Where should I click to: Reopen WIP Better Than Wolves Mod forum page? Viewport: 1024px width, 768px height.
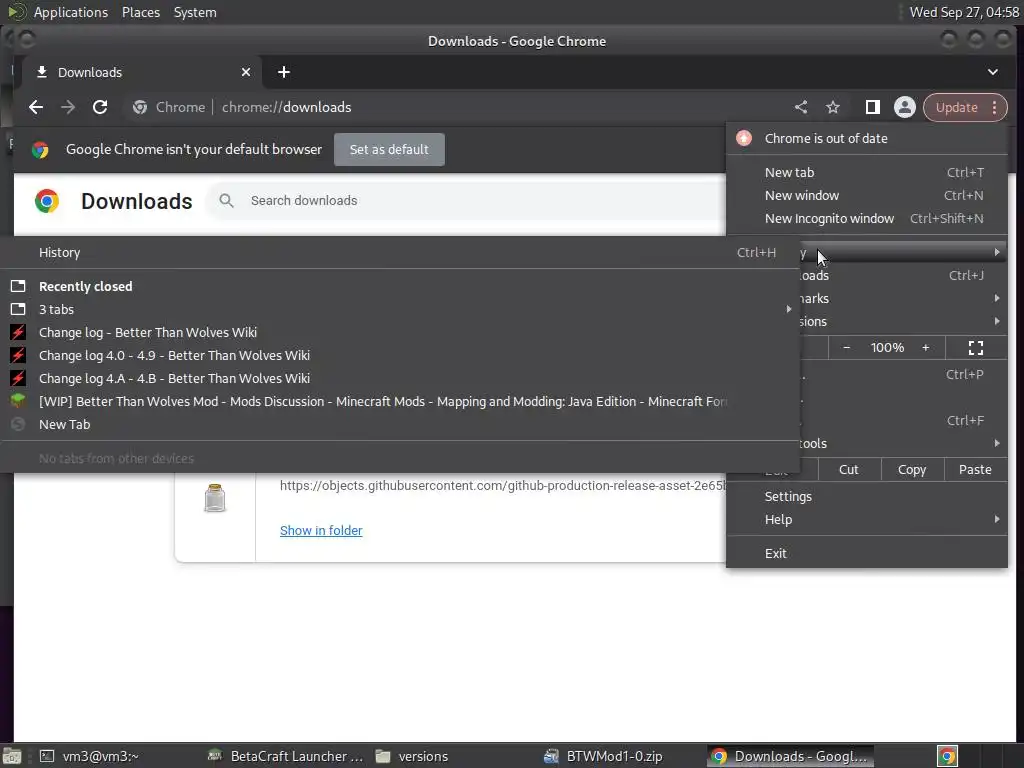click(x=400, y=402)
